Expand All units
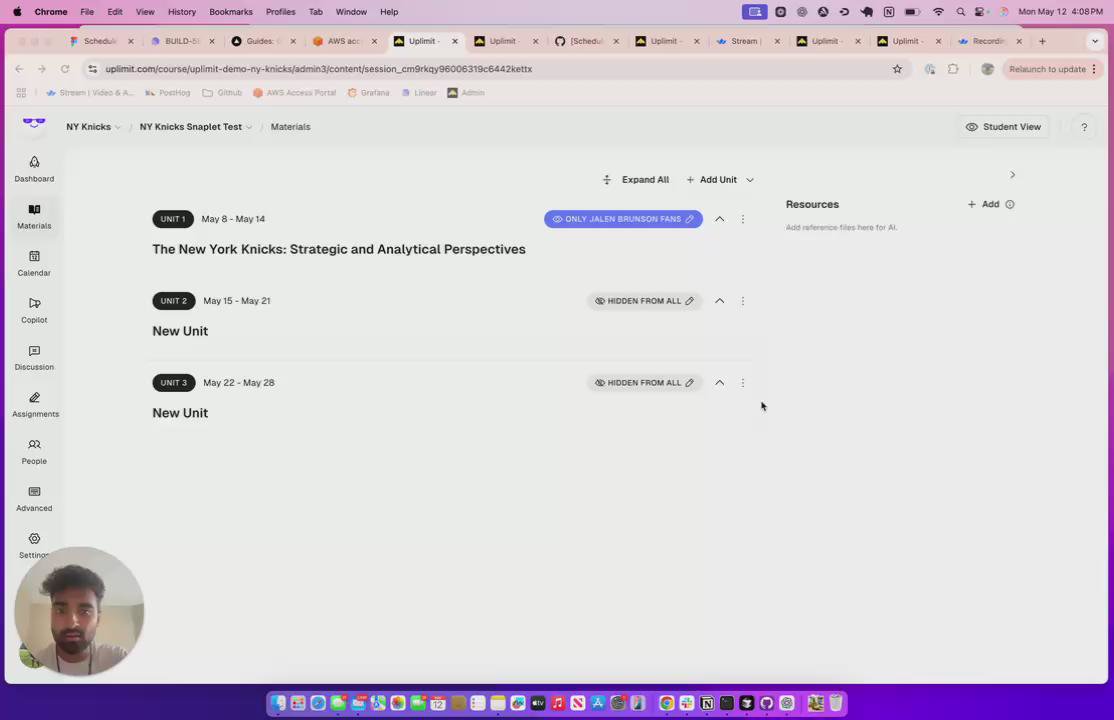This screenshot has height=720, width=1114. point(636,180)
